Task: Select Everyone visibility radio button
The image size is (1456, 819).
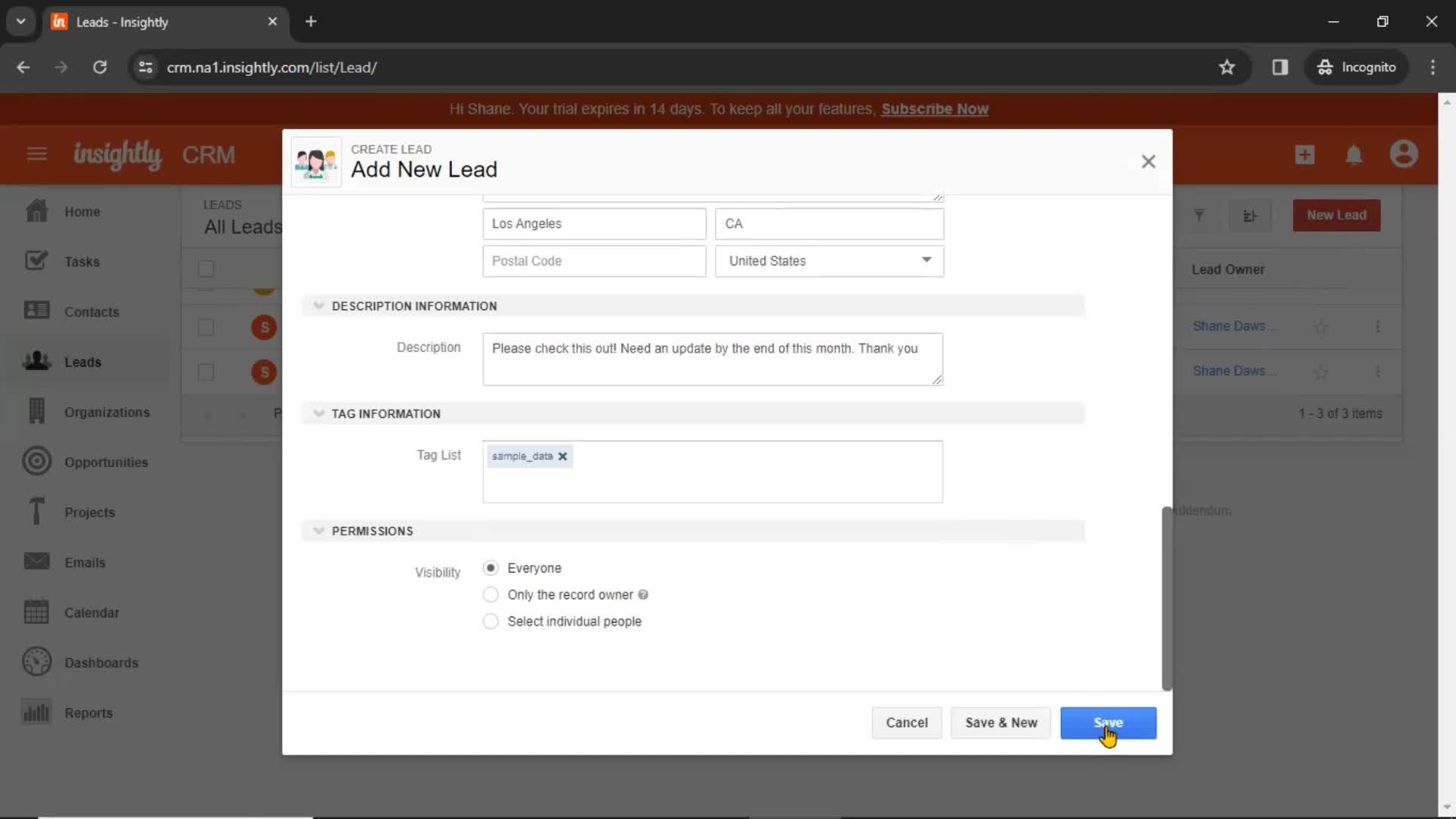Action: 491,567
